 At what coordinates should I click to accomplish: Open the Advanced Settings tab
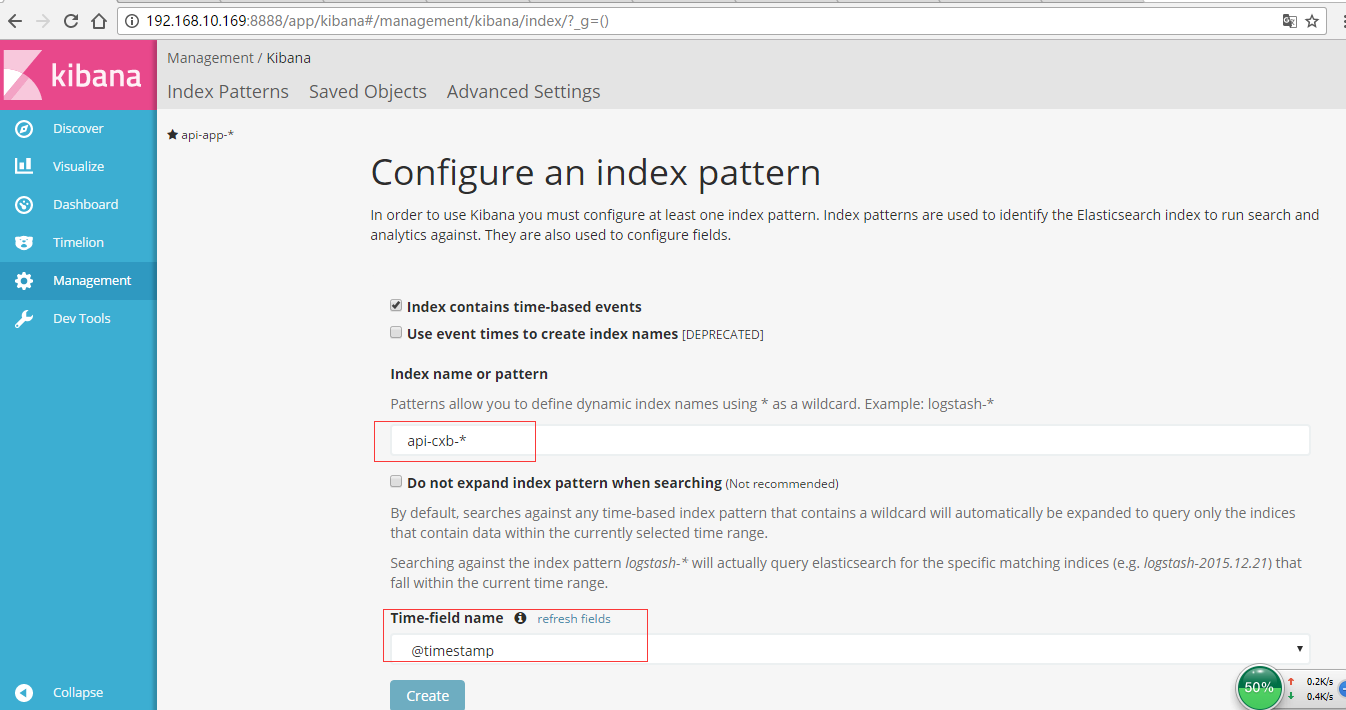pyautogui.click(x=524, y=92)
